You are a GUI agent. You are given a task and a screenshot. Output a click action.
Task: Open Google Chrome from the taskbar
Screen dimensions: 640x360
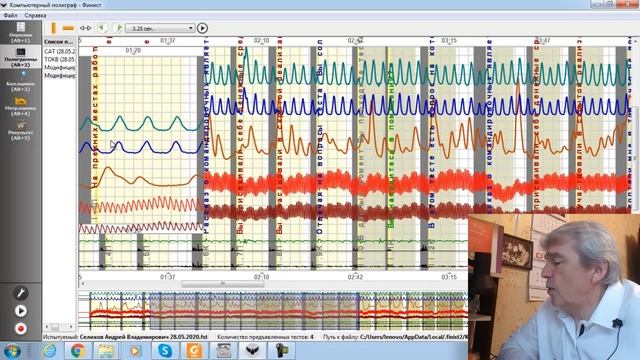[77, 351]
